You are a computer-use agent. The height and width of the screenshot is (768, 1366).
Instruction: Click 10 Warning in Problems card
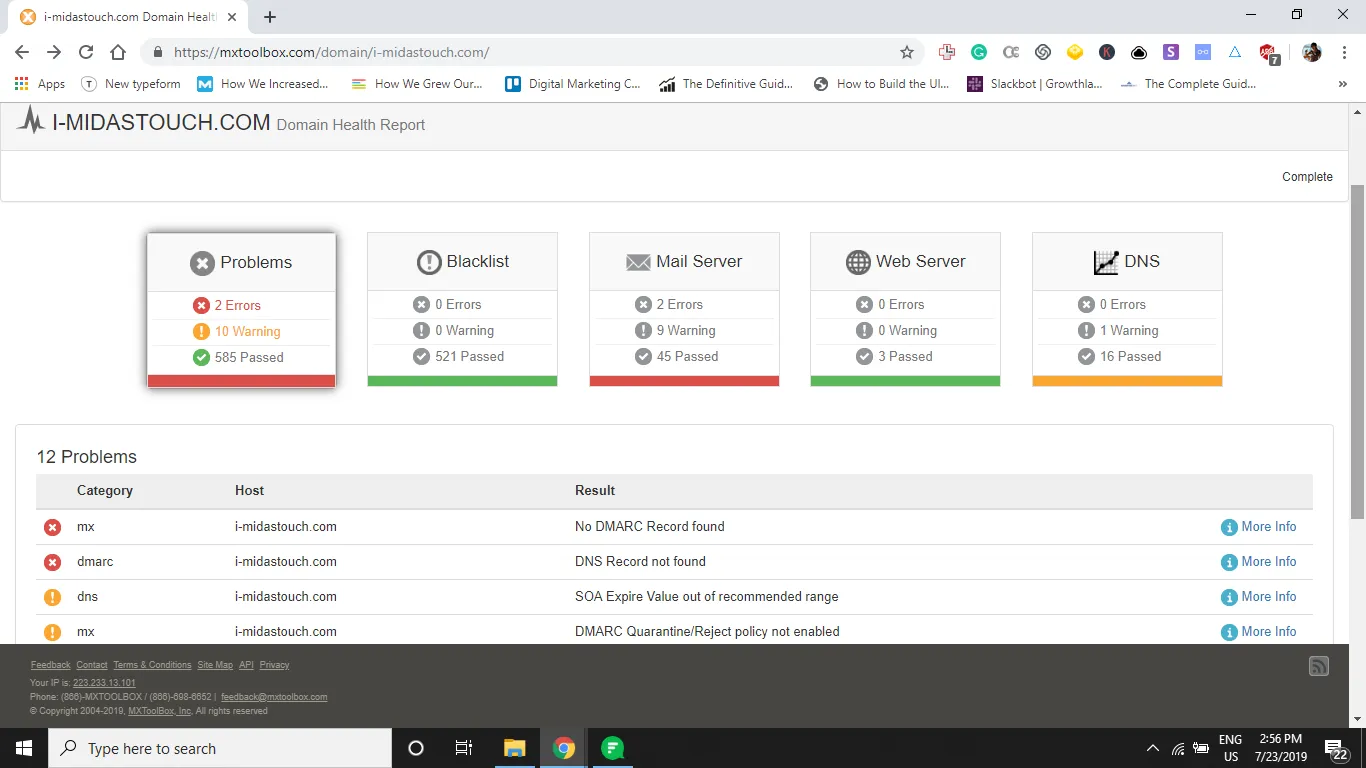point(237,331)
